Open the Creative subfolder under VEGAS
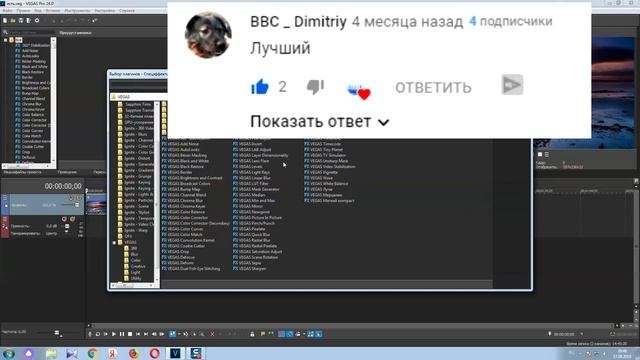Image resolution: width=640 pixels, height=360 pixels. [x=134, y=266]
